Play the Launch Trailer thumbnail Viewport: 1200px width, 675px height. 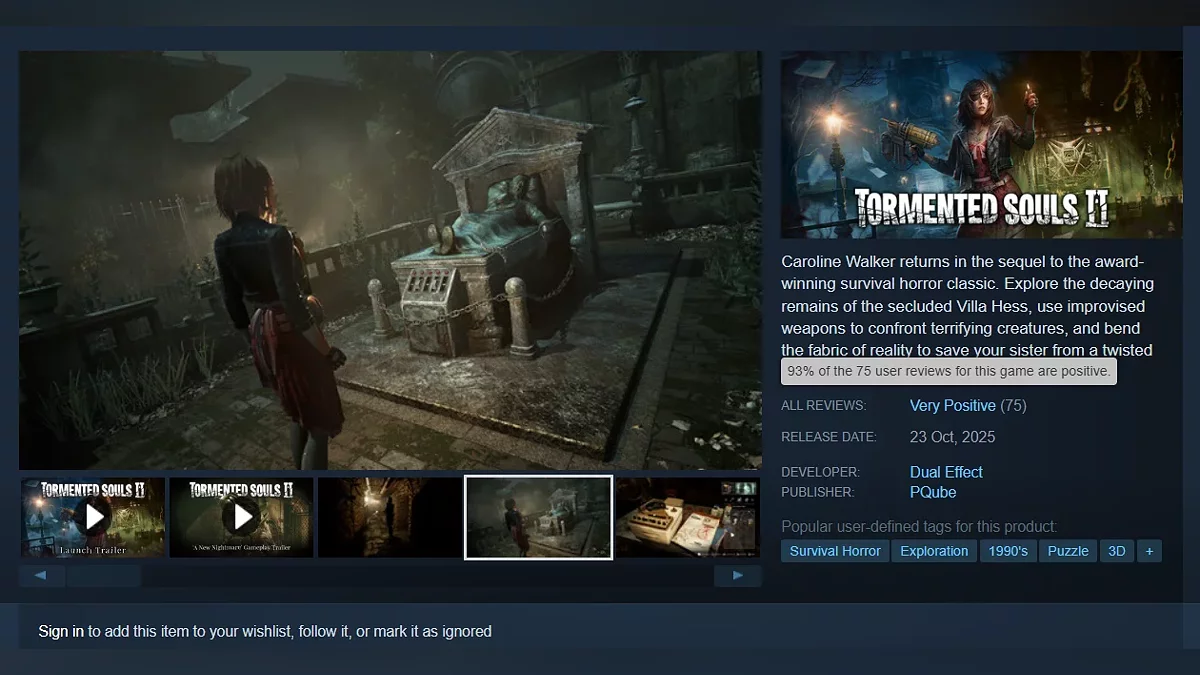tap(93, 517)
